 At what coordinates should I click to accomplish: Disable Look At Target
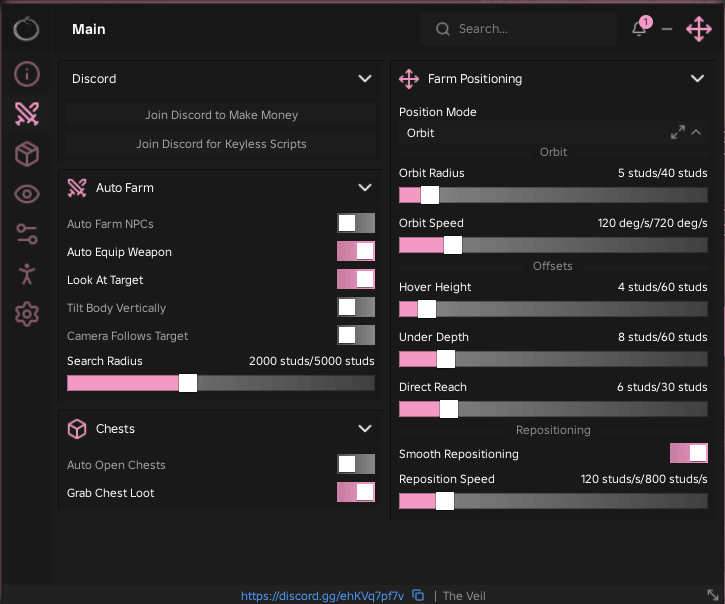356,279
